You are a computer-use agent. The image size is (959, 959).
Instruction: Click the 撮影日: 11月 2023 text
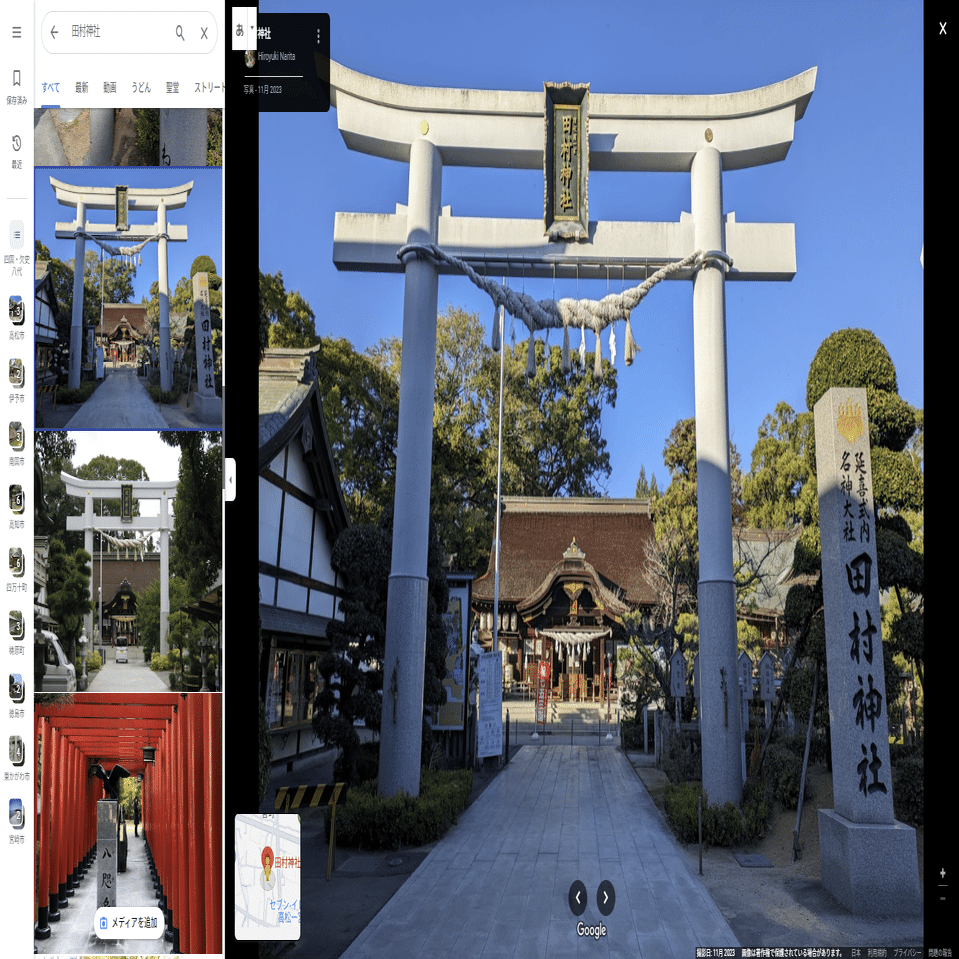(x=715, y=952)
